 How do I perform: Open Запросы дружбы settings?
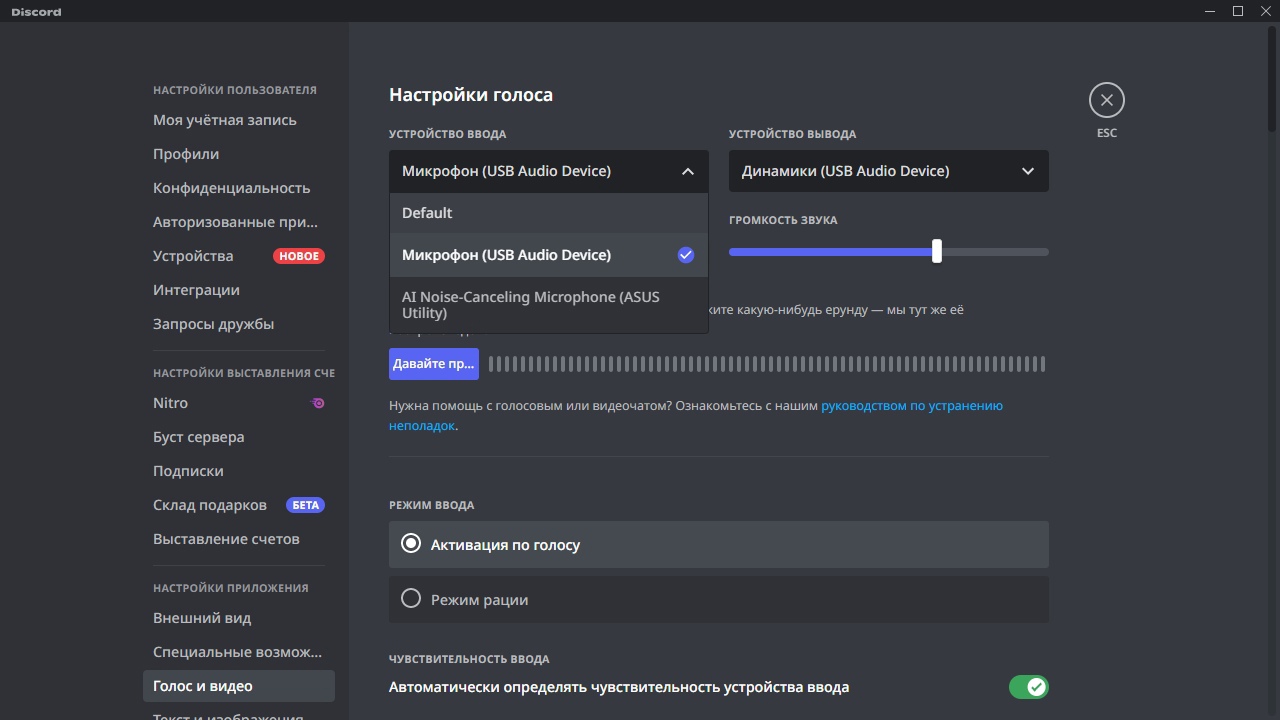point(239,324)
